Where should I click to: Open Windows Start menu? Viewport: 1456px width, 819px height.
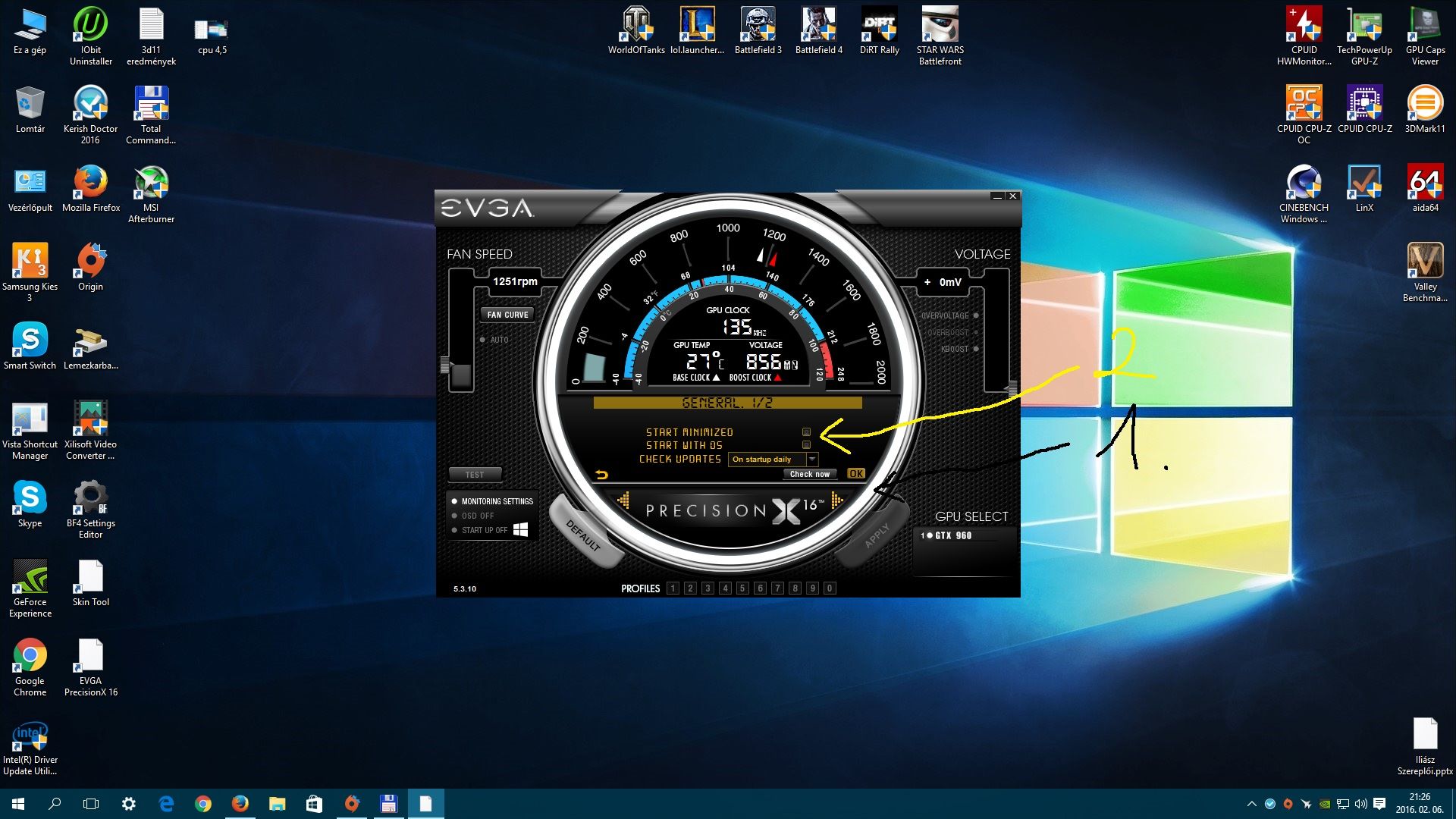point(18,804)
